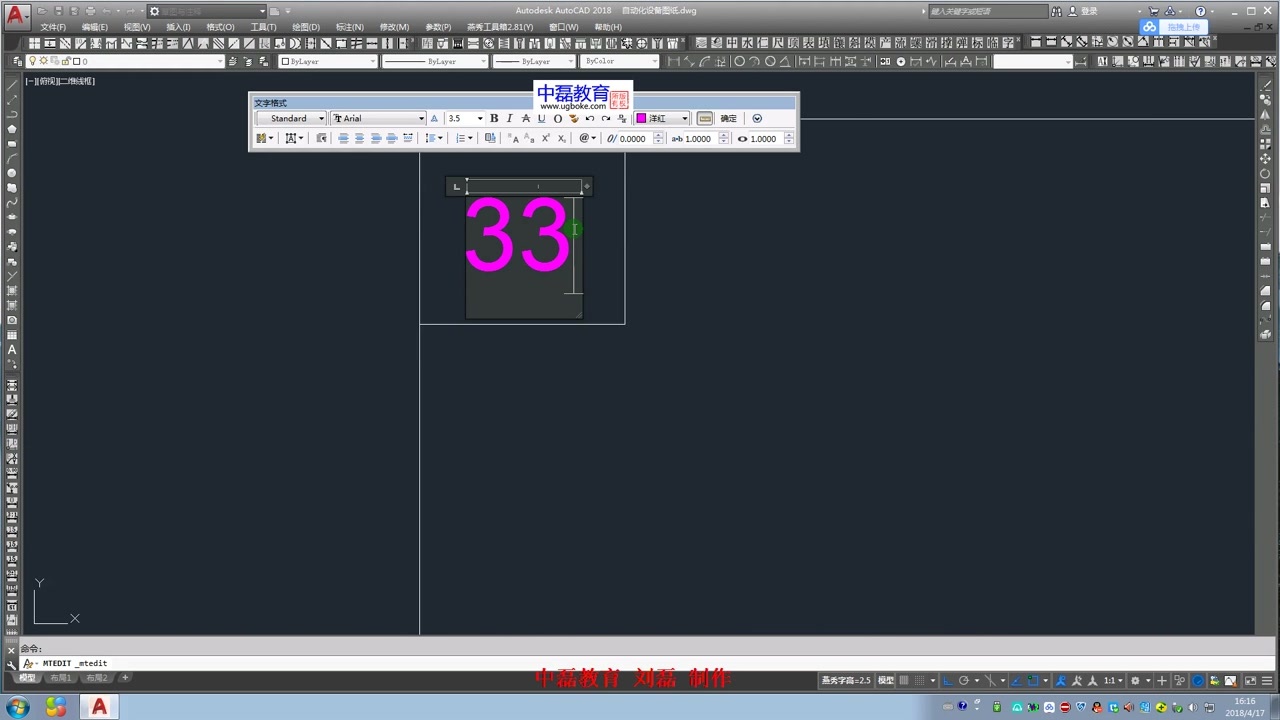This screenshot has width=1280, height=720.
Task: Open the 格式(O) menu
Action: click(220, 27)
